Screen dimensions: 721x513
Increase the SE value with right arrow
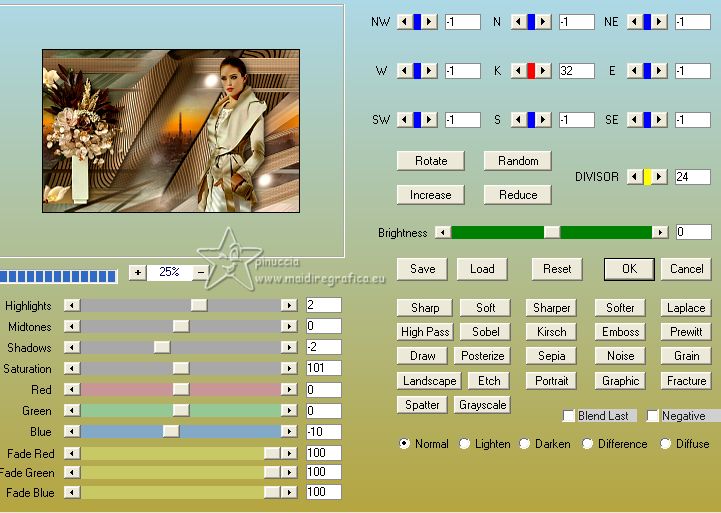click(x=659, y=120)
